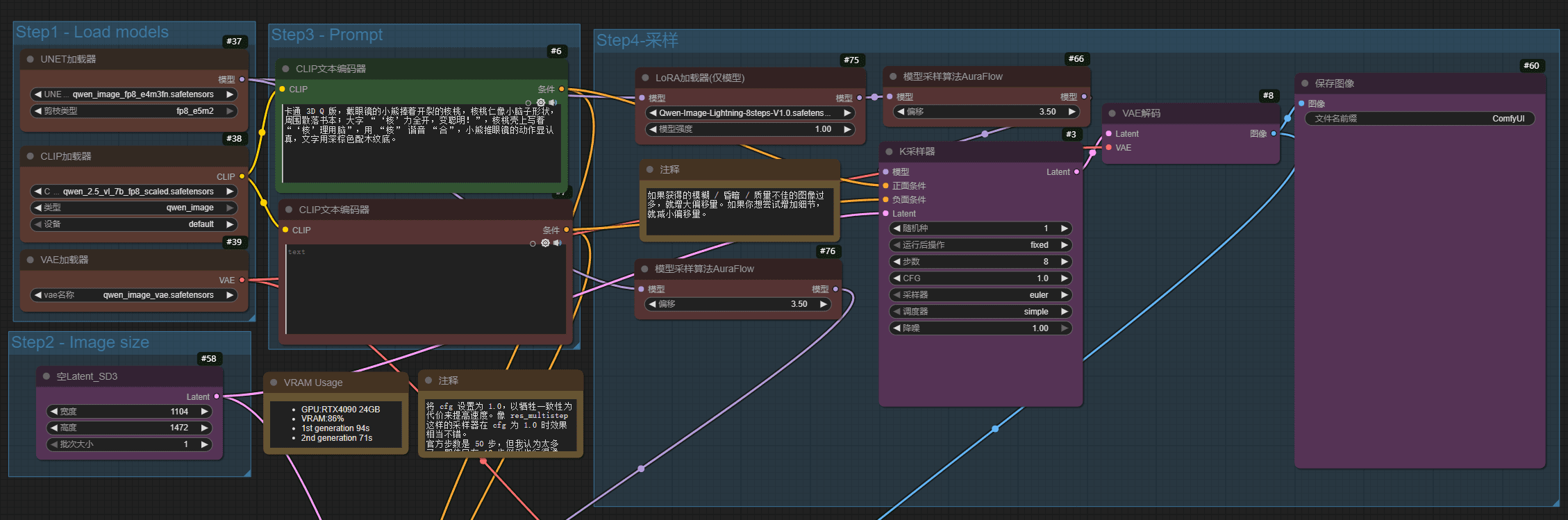The height and width of the screenshot is (520, 1568).
Task: Click into the positive prompt text about the bear
Action: [422, 143]
